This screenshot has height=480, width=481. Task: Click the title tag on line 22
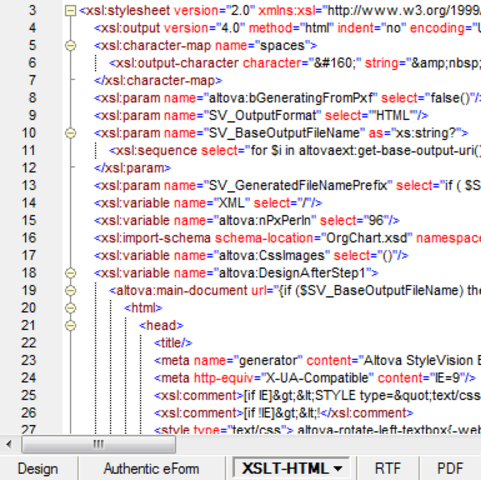pyautogui.click(x=173, y=343)
